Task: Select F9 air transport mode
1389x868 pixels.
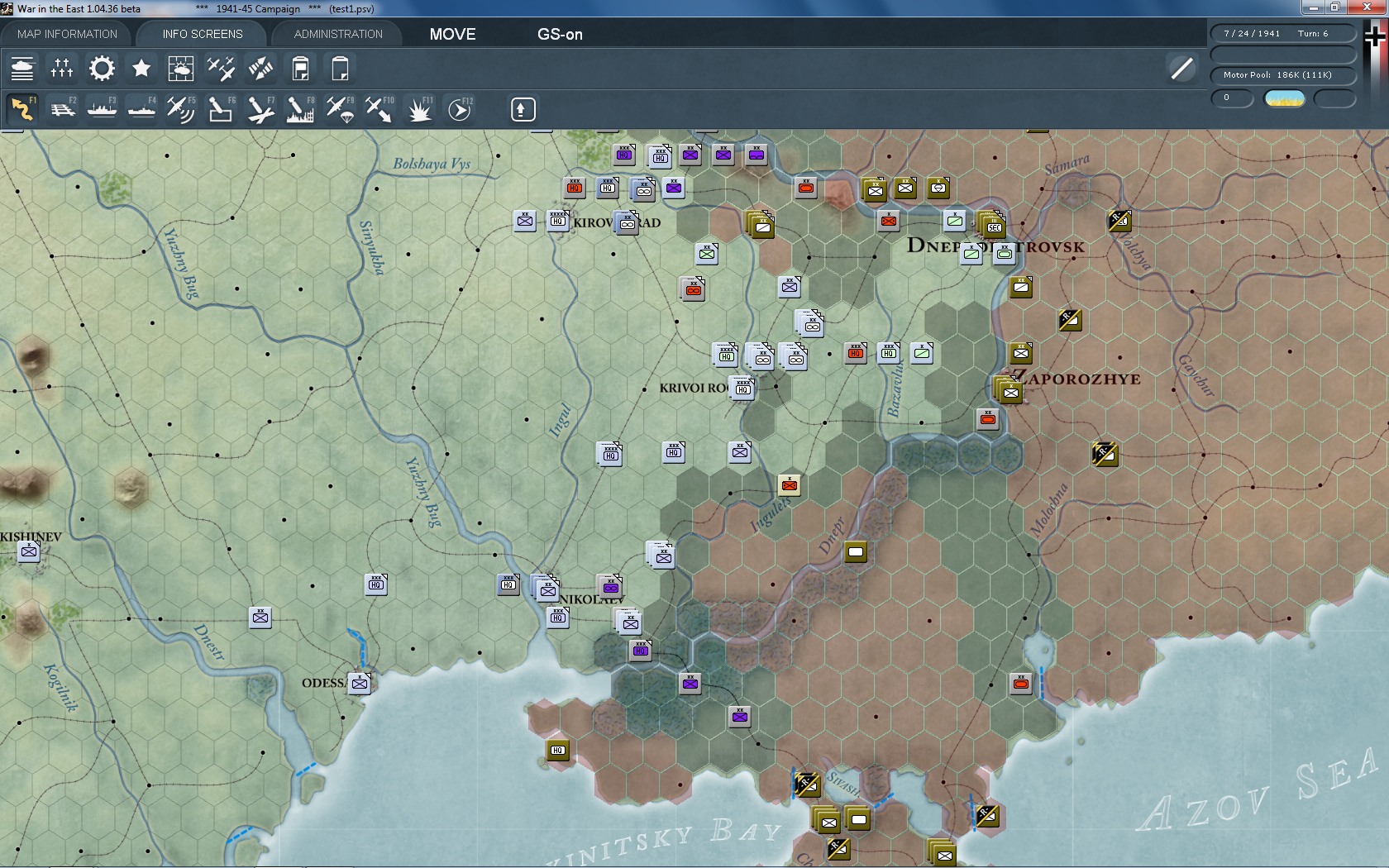Action: 340,109
